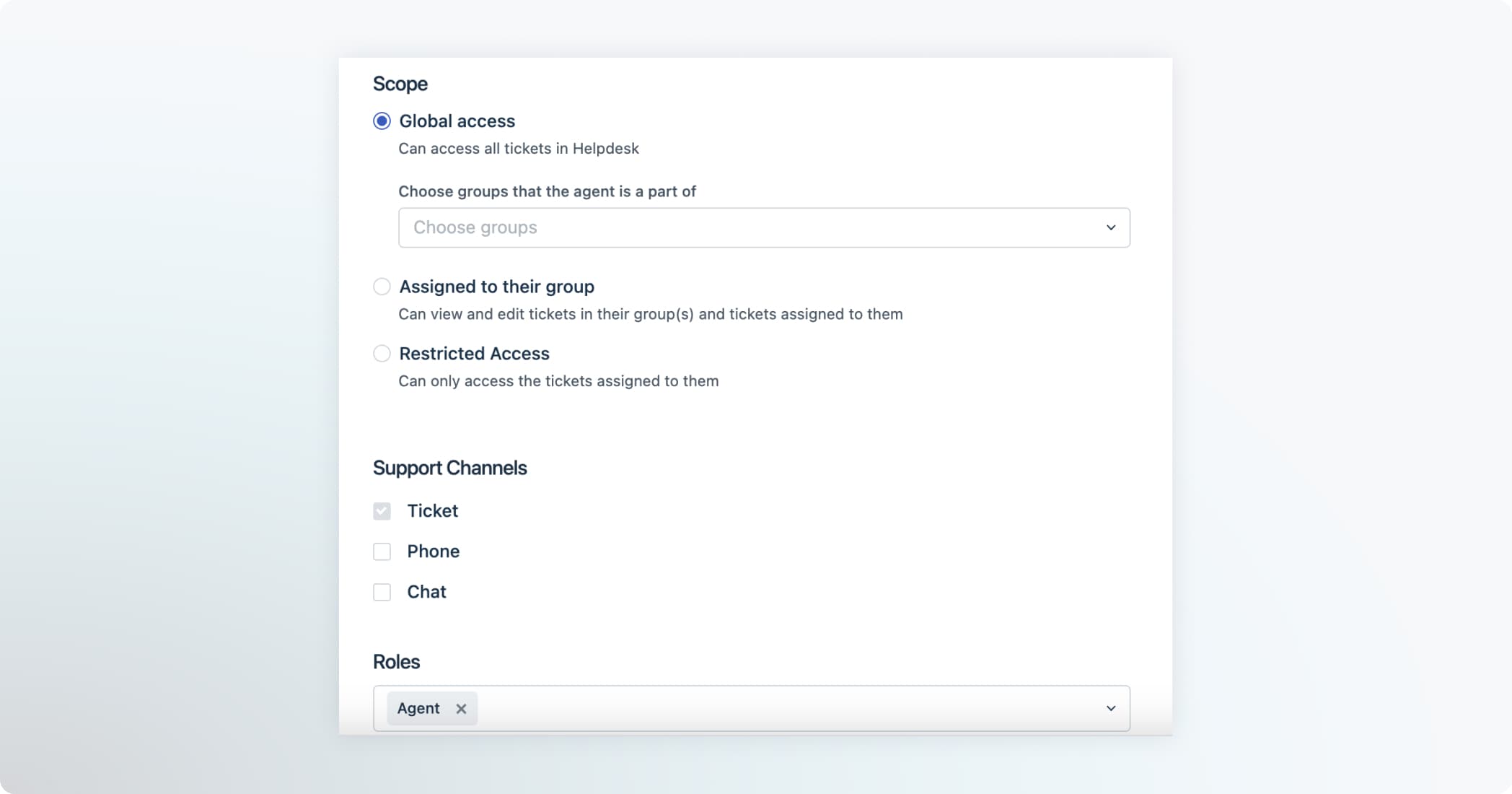Toggle the Ticket channel checkbox
Viewport: 1512px width, 794px height.
pos(382,511)
